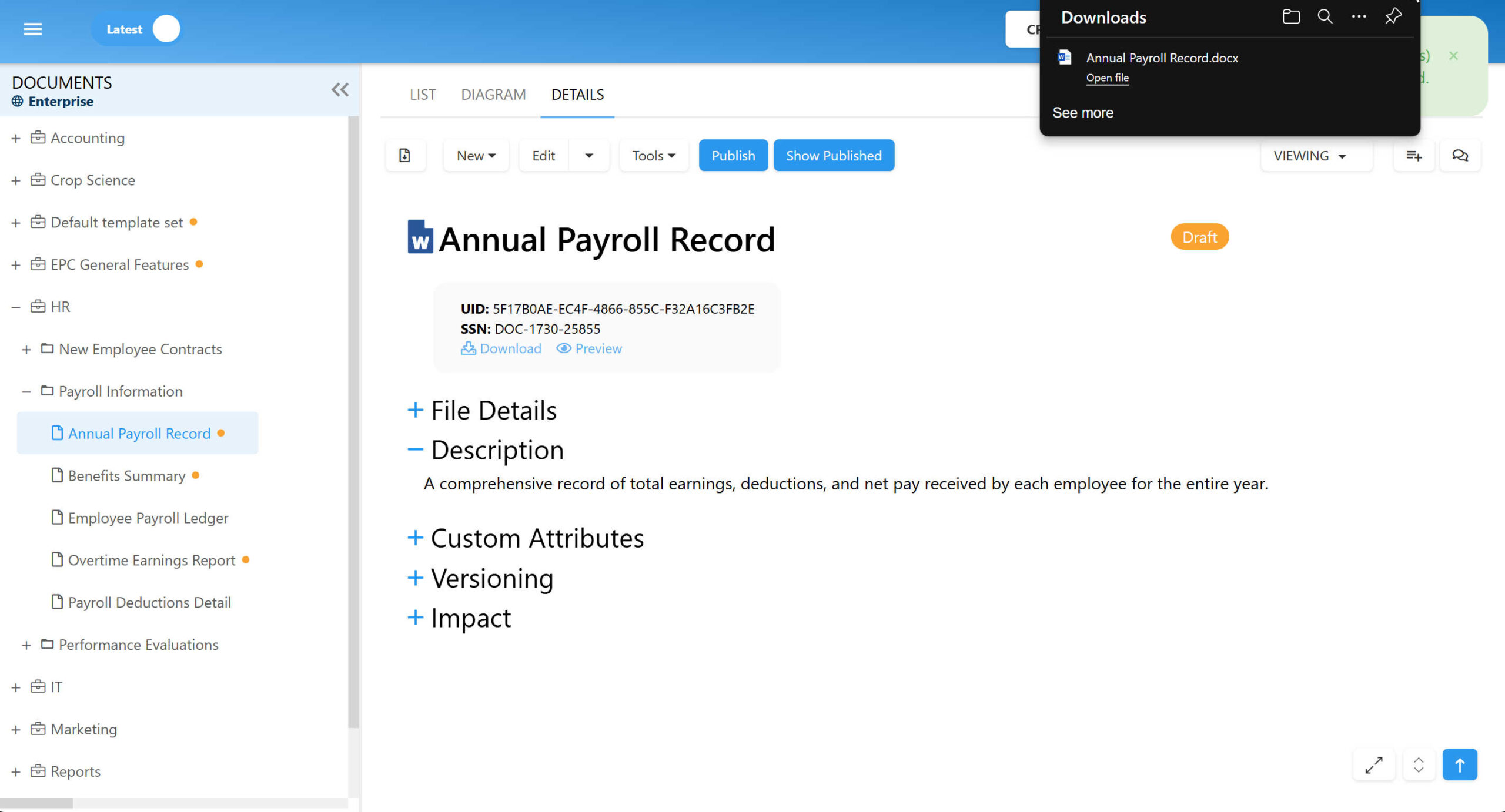Screen dimensions: 1505x812
Task: Open the comments chat icon
Action: click(x=1460, y=156)
